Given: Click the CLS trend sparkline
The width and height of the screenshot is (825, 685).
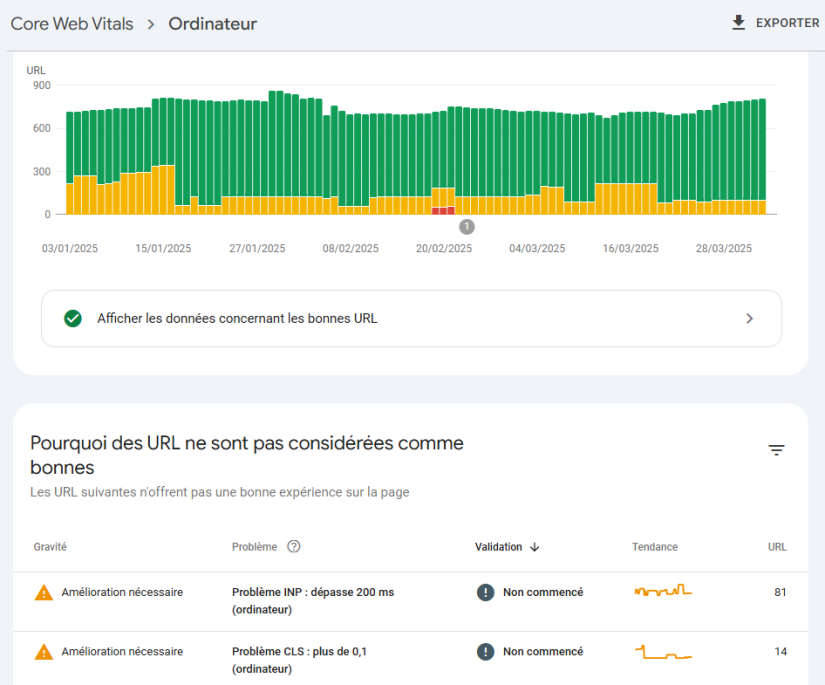Looking at the screenshot, I should coord(662,651).
